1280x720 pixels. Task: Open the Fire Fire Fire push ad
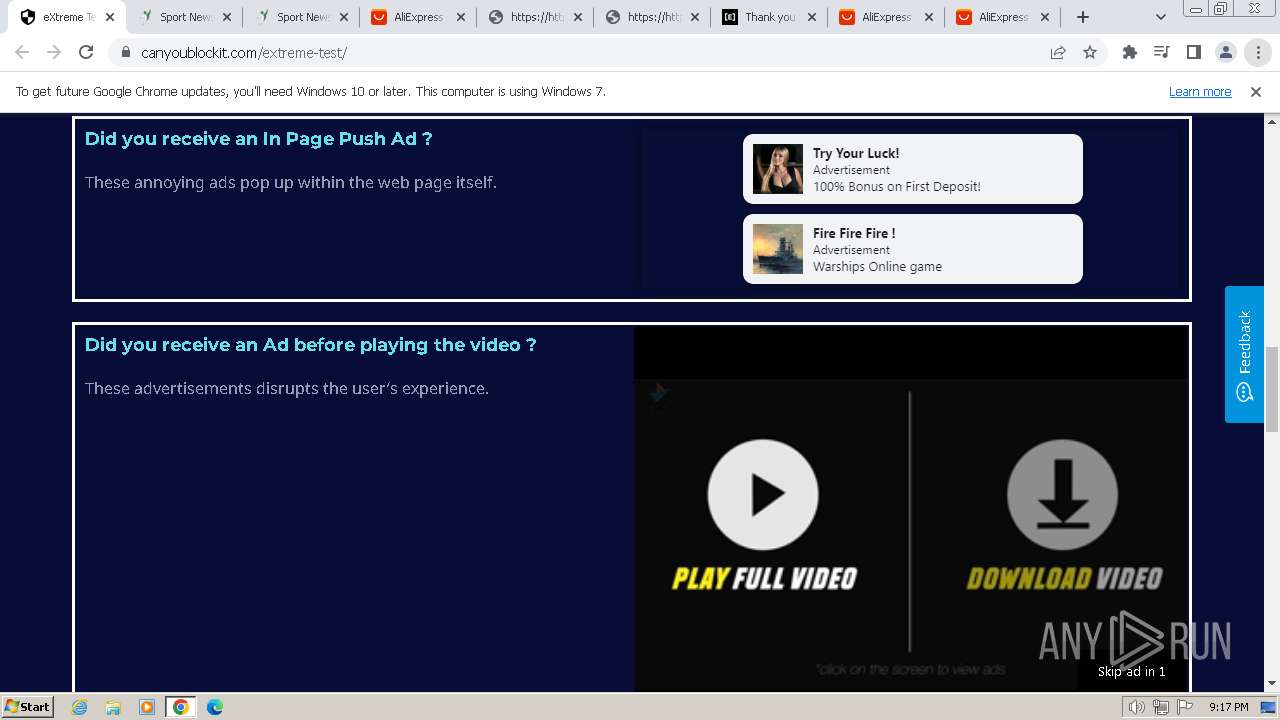pos(913,249)
